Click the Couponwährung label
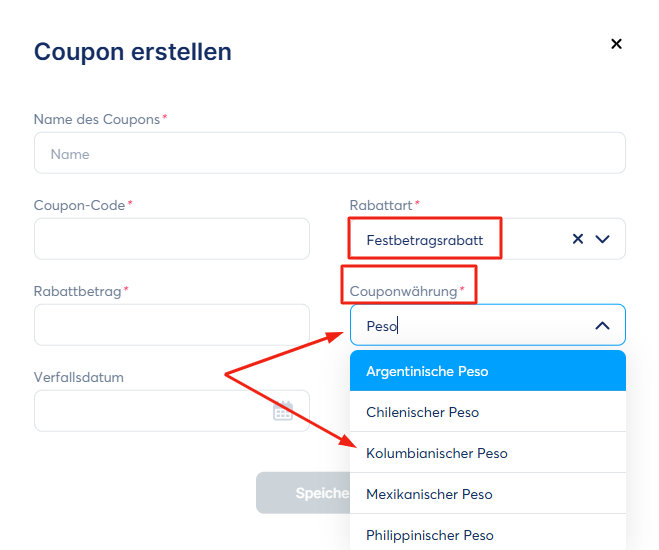The width and height of the screenshot is (659, 550). [x=403, y=291]
